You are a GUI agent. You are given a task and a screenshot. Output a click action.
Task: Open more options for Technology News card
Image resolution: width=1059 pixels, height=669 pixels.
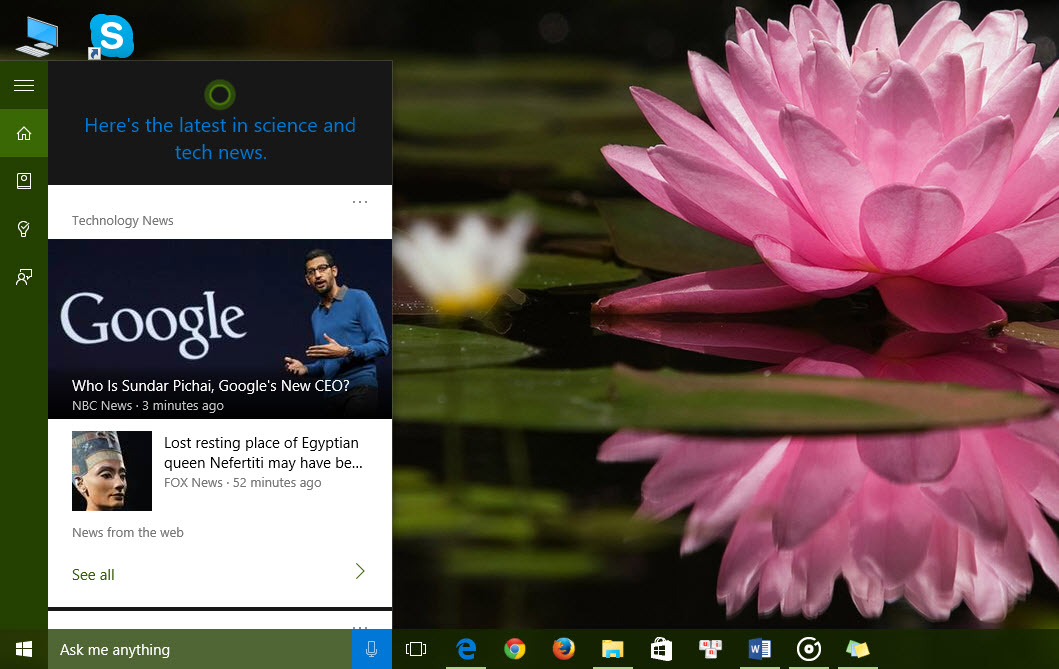click(x=360, y=202)
